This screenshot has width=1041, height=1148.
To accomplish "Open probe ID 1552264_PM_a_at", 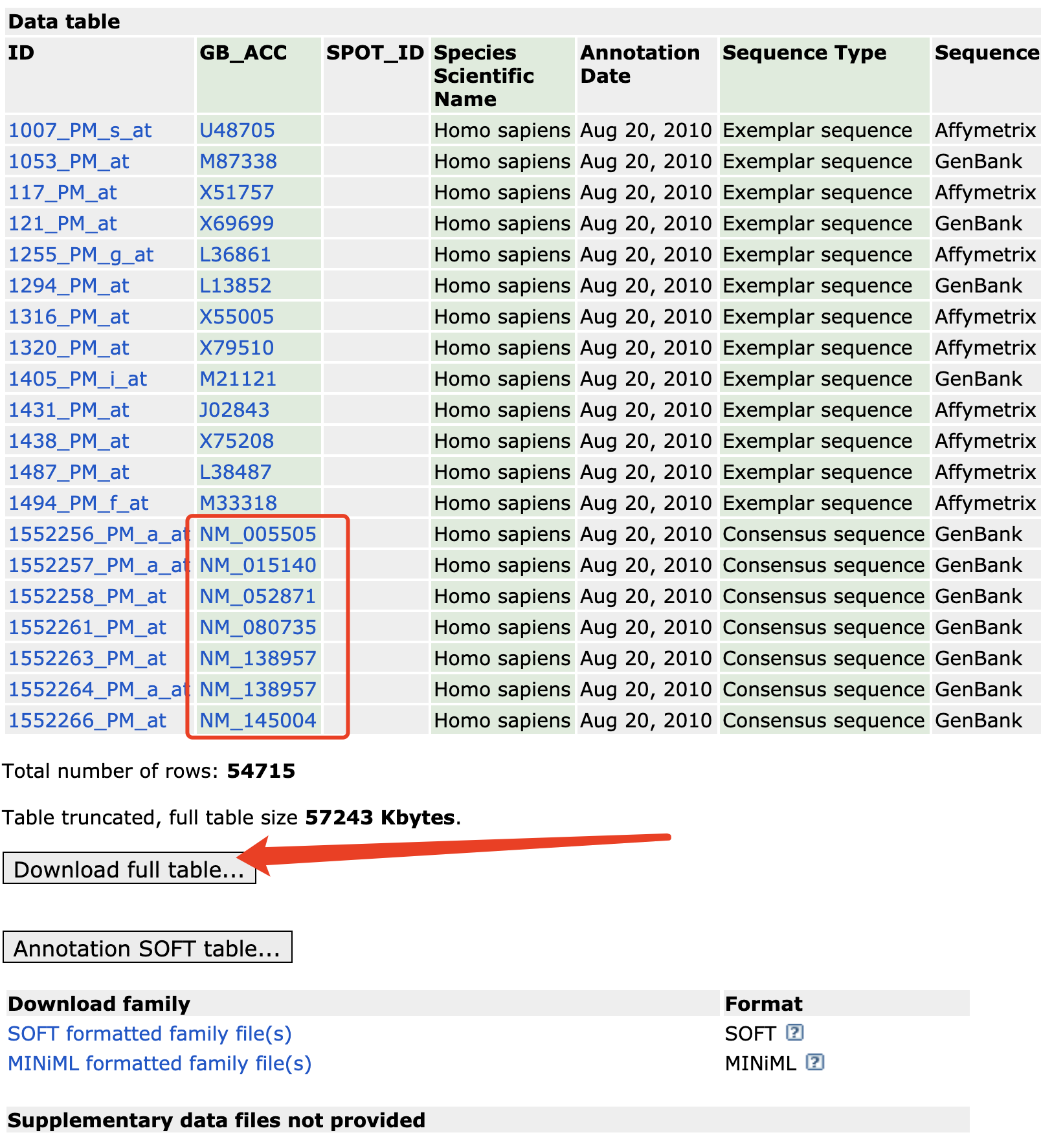I will (x=98, y=690).
